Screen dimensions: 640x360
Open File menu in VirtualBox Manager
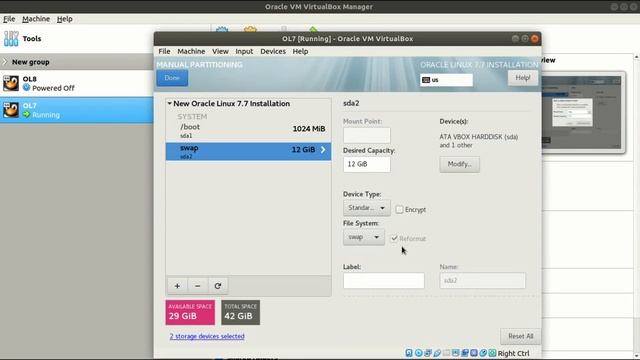pyautogui.click(x=9, y=19)
